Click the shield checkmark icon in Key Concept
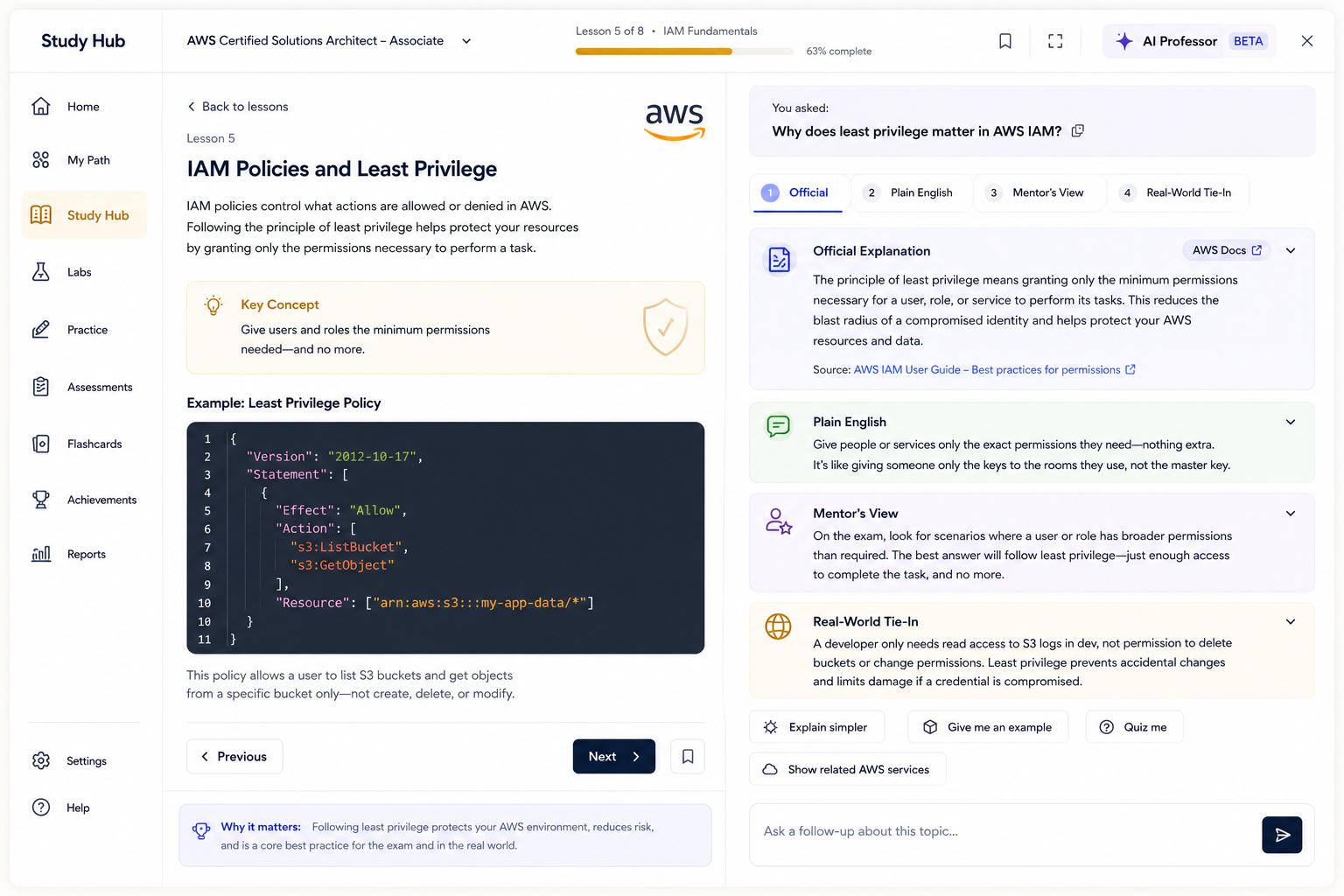 [666, 327]
